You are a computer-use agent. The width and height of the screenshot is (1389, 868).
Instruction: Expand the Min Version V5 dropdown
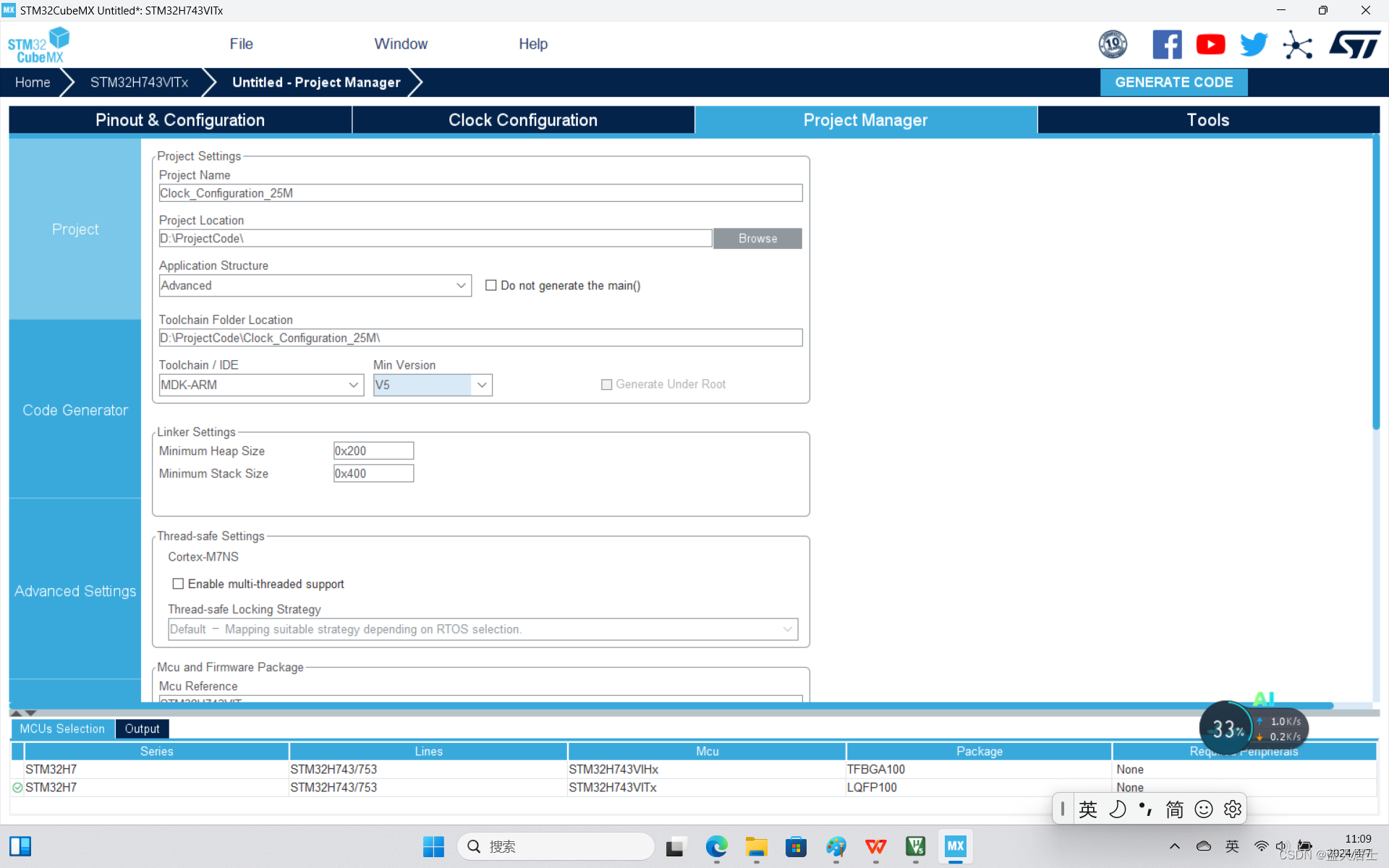coord(482,385)
